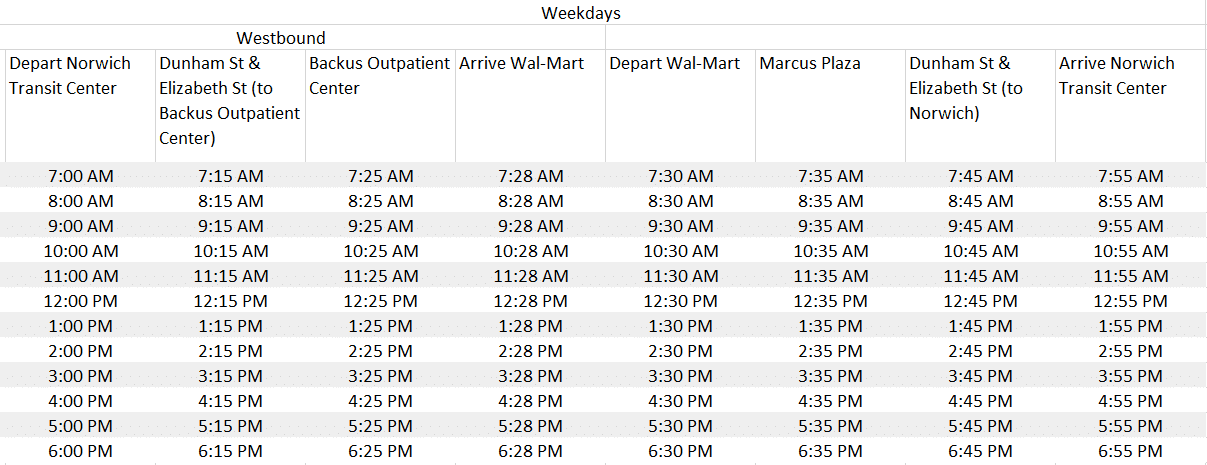Viewport: 1207px width, 465px height.
Task: Select the Depart Norwich Transit Center column header
Action: point(80,106)
